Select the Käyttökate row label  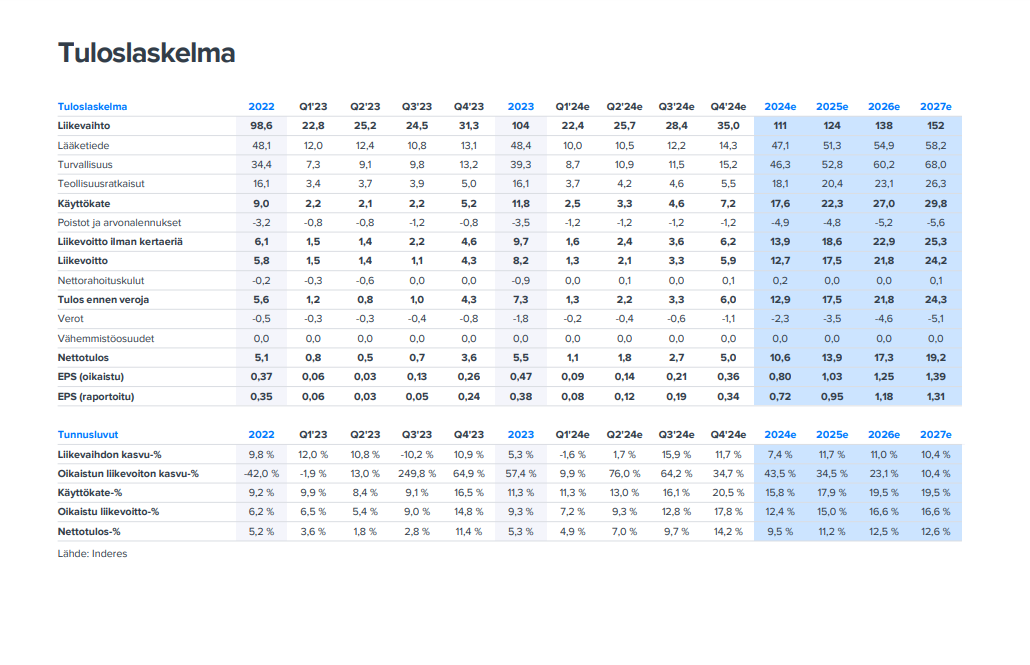84,203
